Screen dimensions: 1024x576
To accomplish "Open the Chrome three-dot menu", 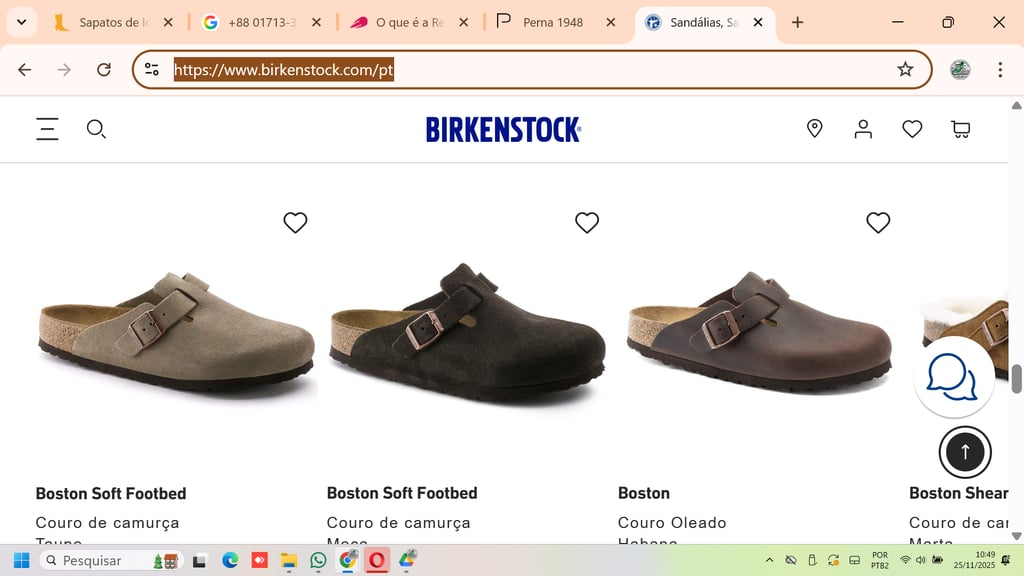I will pos(1000,69).
